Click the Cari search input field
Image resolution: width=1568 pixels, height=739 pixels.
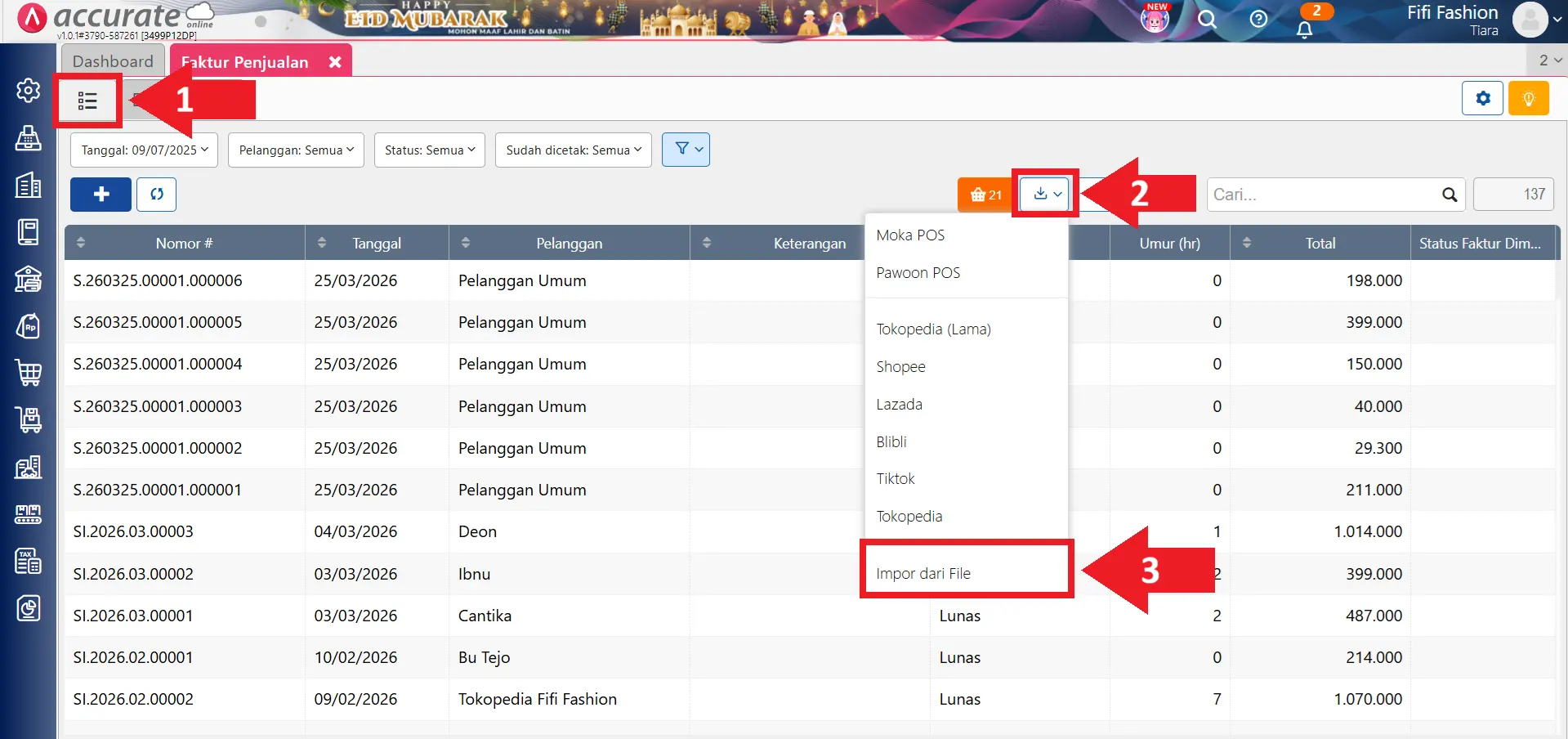(1324, 195)
